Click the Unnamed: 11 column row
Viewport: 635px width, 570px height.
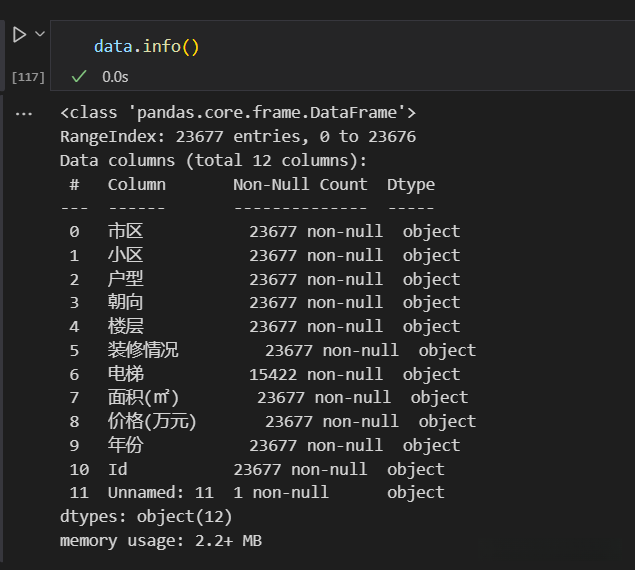pos(161,492)
